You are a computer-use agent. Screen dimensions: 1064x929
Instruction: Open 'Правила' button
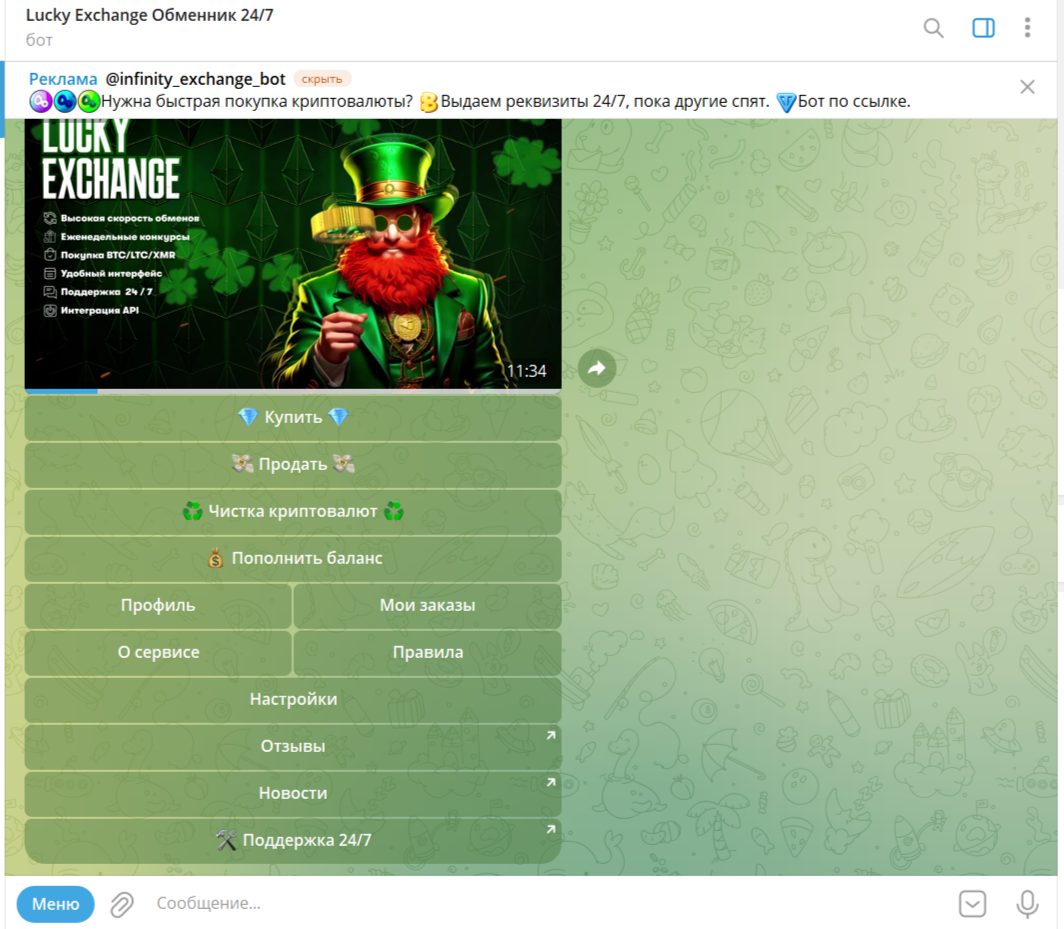428,652
